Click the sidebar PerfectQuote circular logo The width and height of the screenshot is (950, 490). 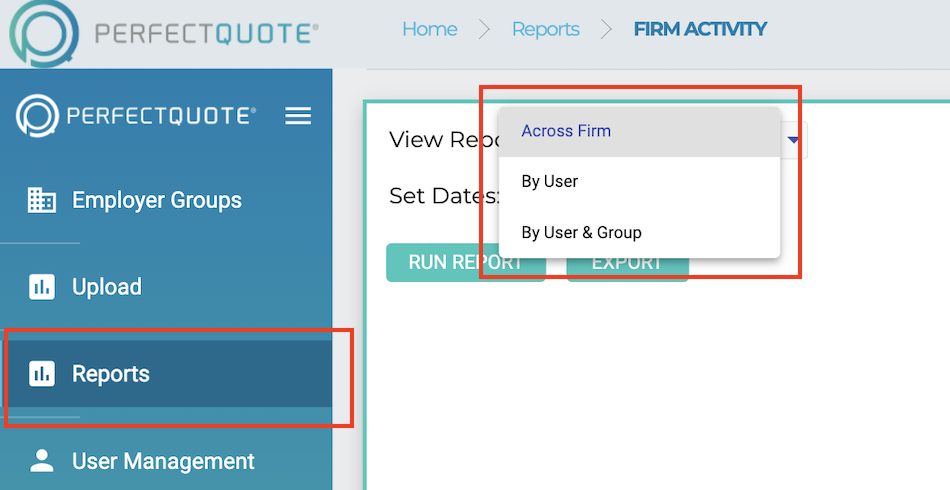click(x=37, y=115)
